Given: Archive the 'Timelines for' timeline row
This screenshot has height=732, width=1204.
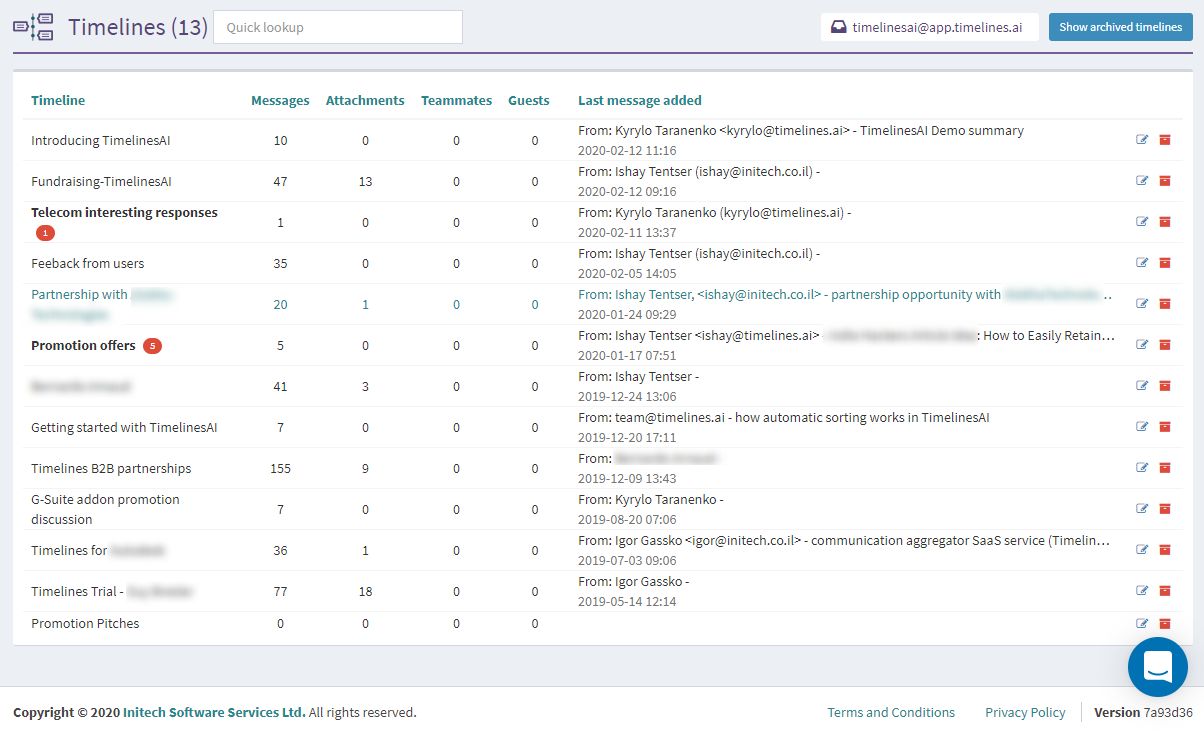Looking at the screenshot, I should pos(1165,550).
